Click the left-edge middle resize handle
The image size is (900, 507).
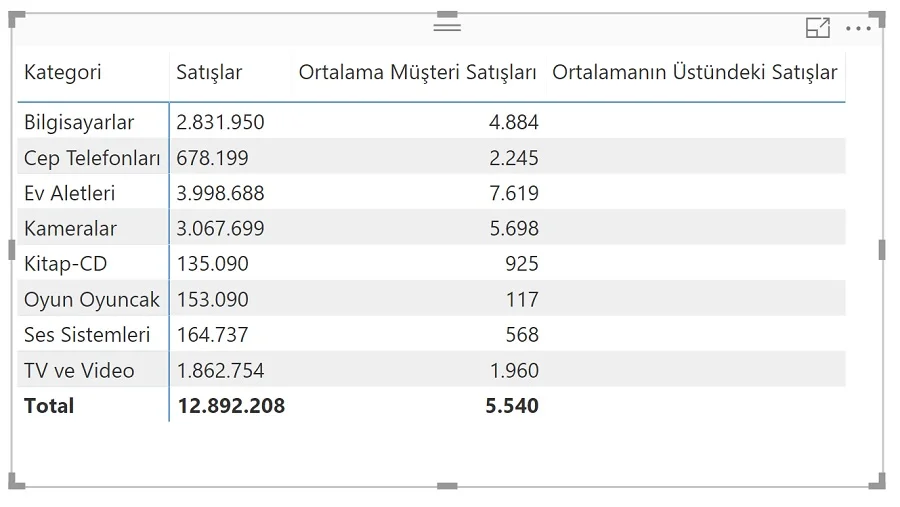11,250
